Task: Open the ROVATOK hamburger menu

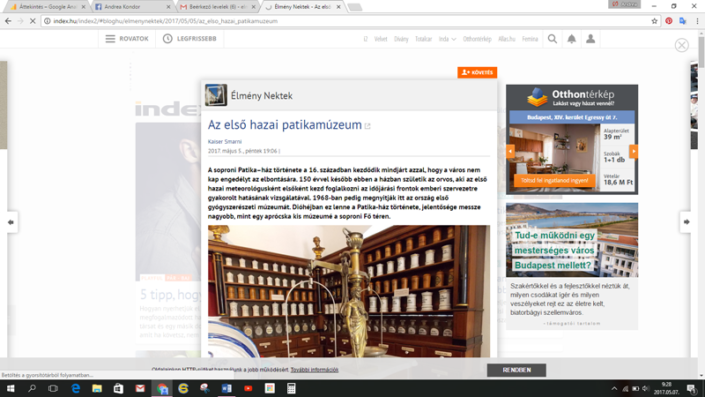Action: pyautogui.click(x=127, y=39)
